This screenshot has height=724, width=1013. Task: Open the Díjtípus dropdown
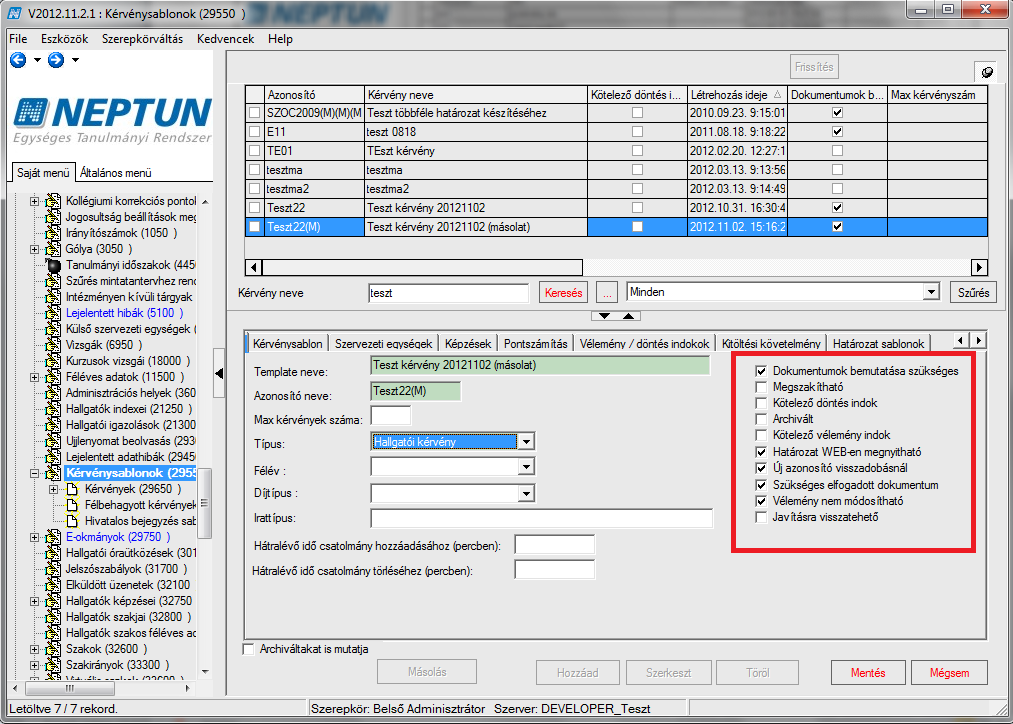click(x=527, y=494)
